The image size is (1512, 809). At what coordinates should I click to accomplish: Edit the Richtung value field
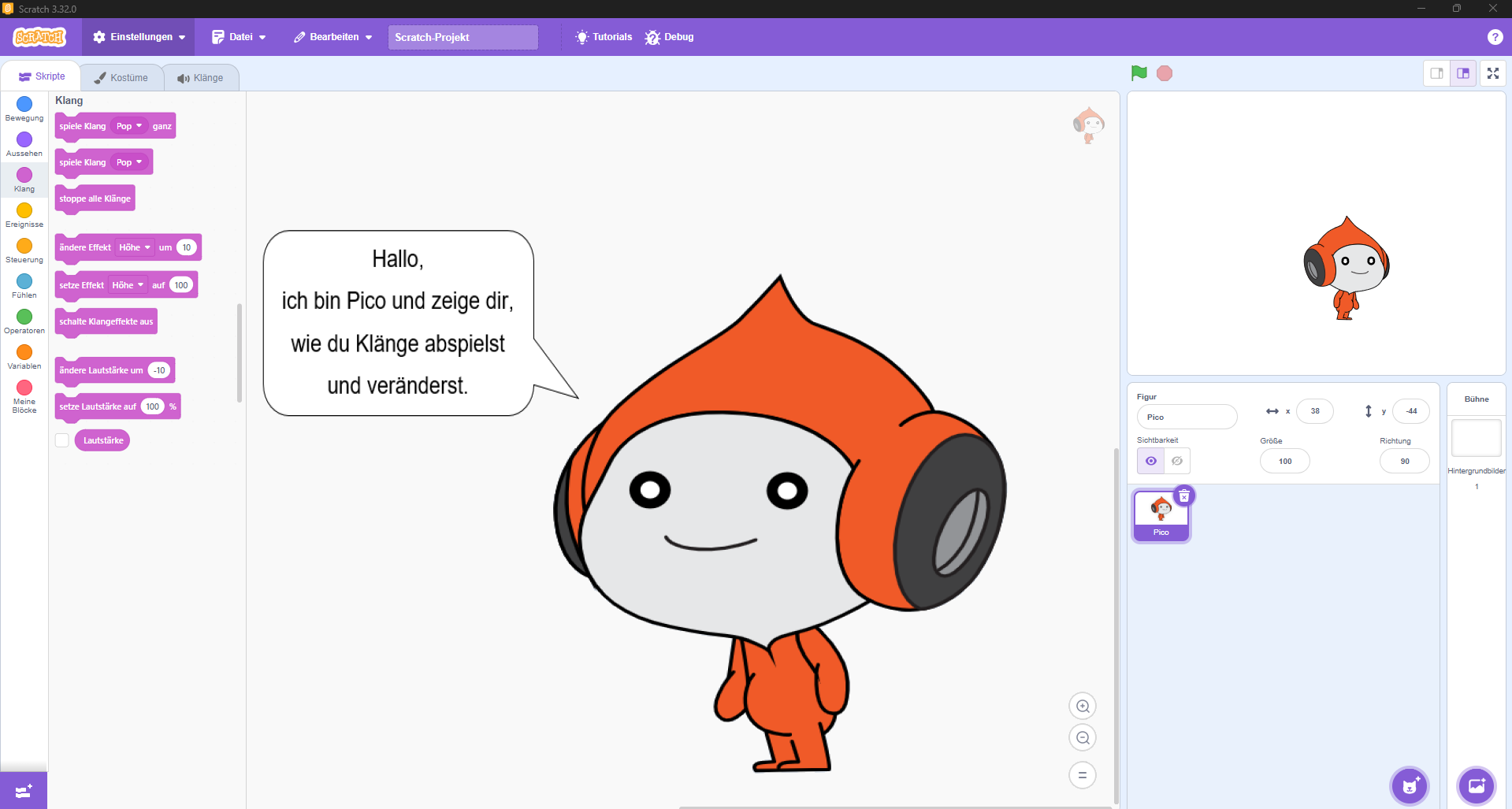[1404, 461]
